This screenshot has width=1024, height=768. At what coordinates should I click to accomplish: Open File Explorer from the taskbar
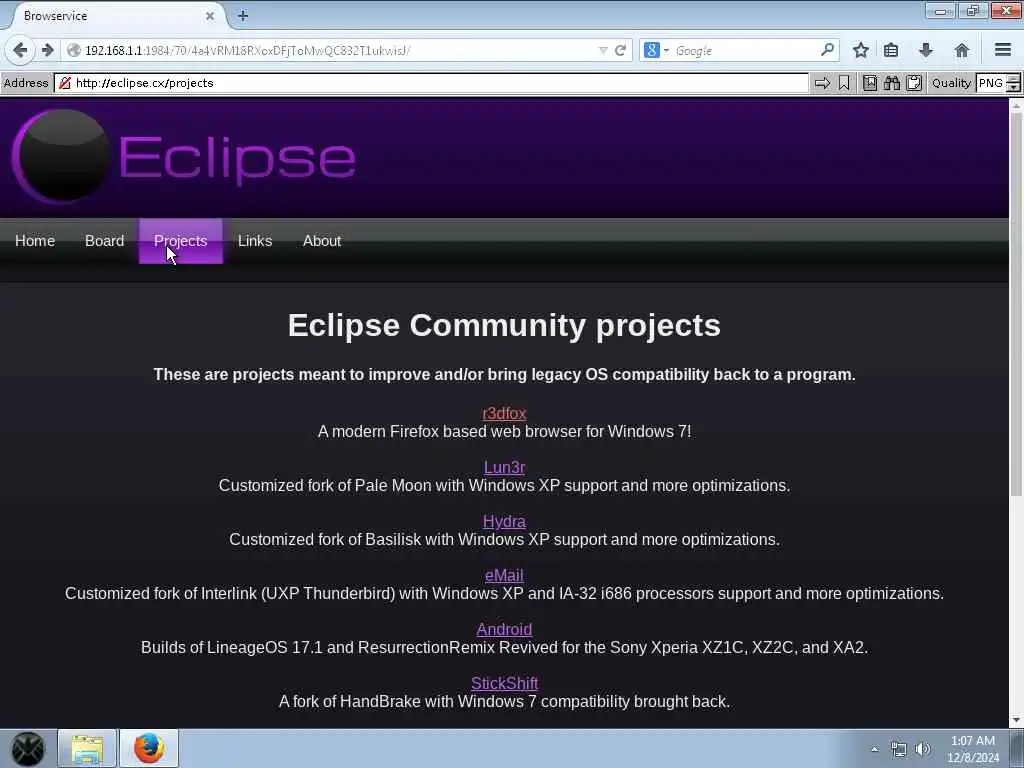[87, 748]
